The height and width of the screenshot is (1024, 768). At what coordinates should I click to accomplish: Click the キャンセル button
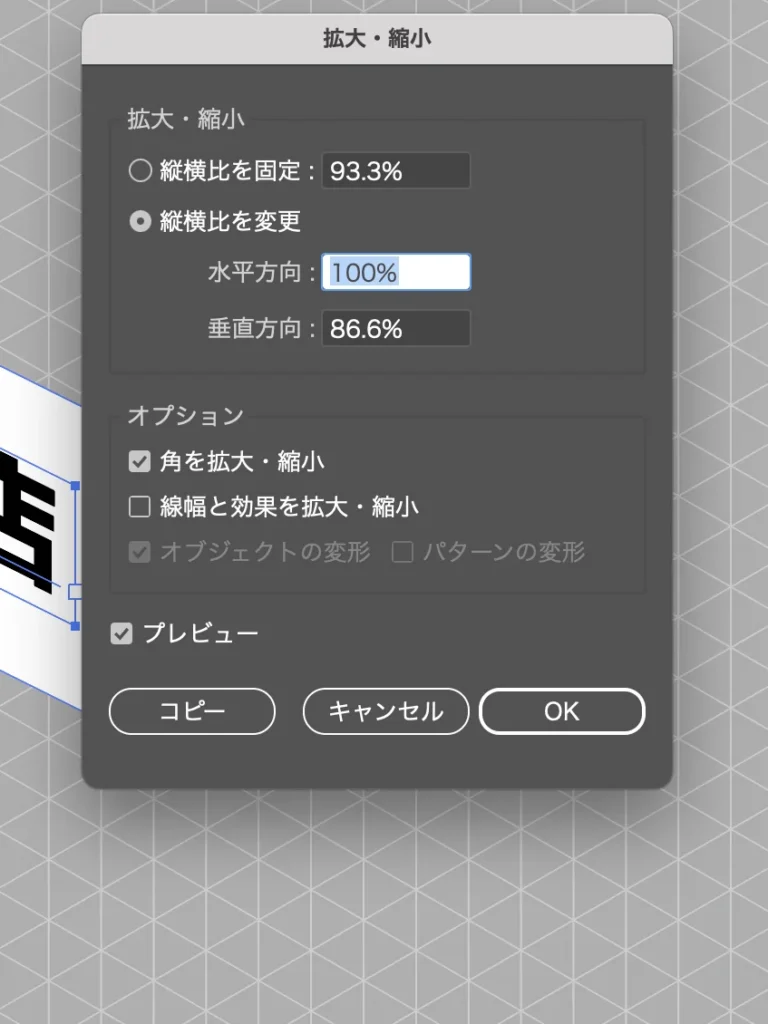pyautogui.click(x=386, y=711)
